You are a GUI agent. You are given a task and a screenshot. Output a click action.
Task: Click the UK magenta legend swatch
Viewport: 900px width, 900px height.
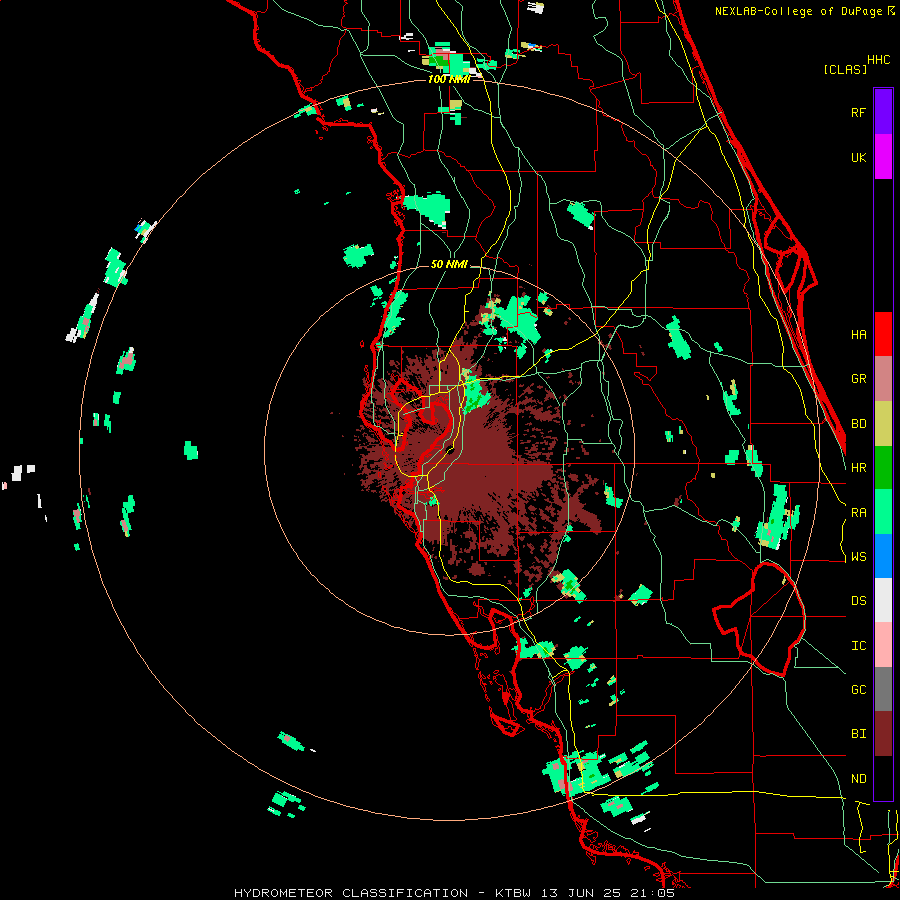click(x=883, y=157)
